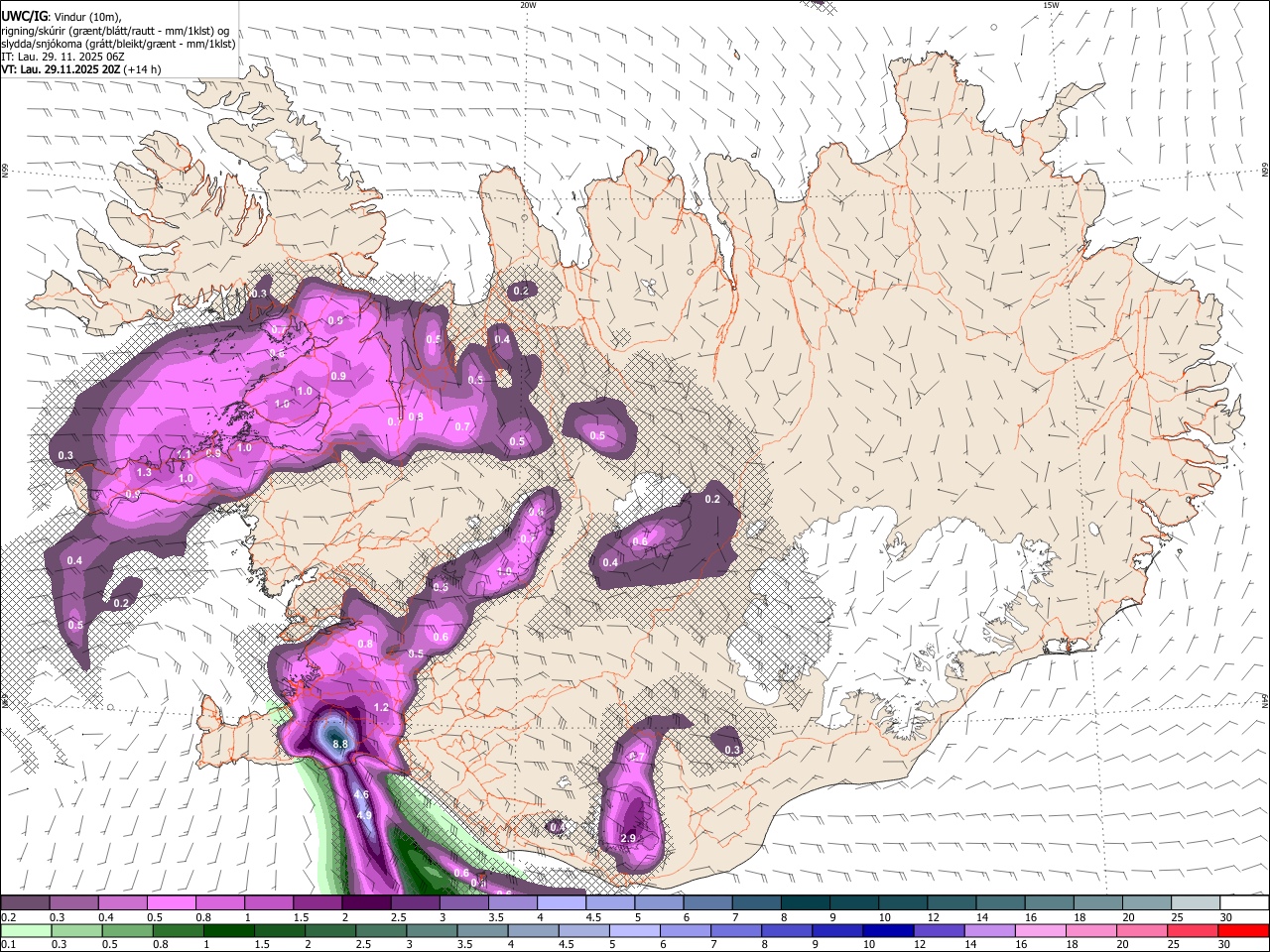The image size is (1270, 952).
Task: Pick the light lavender 4–4.5 snow legend swatch
Action: point(562,903)
